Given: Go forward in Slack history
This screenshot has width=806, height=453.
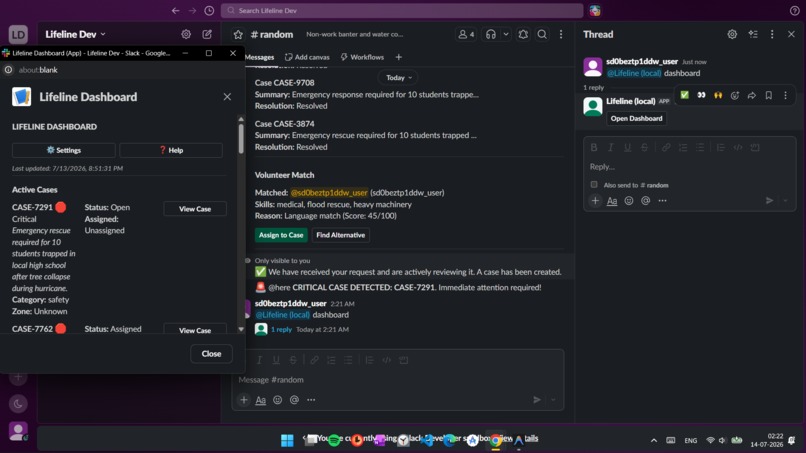Looking at the screenshot, I should point(192,11).
